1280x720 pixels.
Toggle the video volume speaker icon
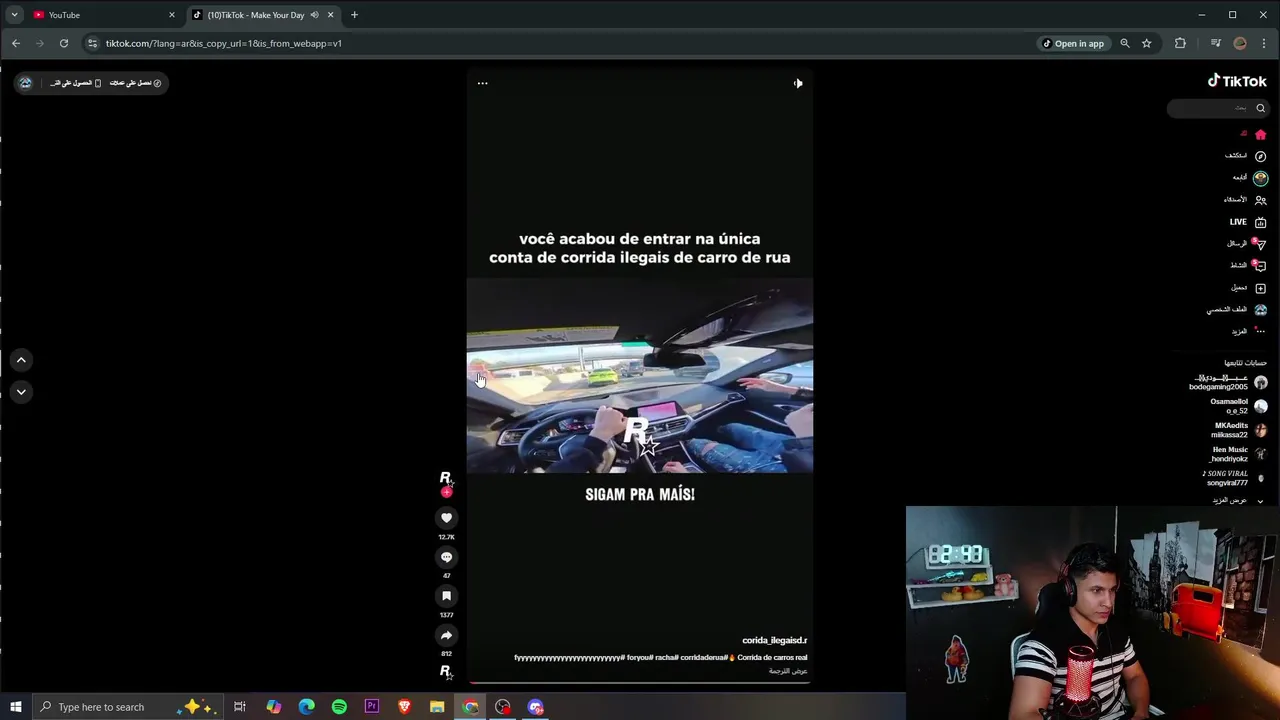[x=798, y=83]
